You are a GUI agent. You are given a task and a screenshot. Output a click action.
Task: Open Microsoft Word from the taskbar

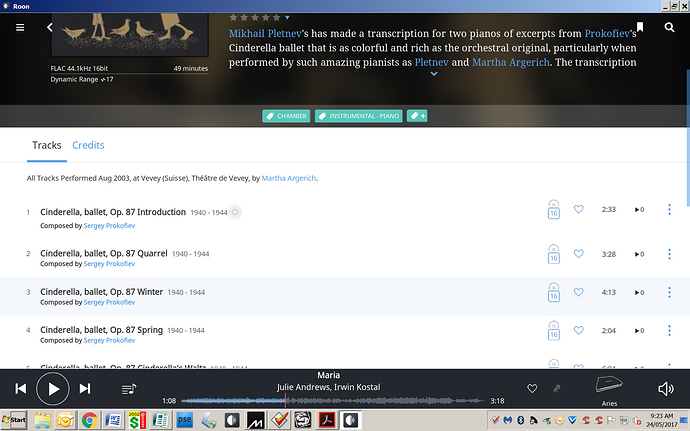pos(113,420)
